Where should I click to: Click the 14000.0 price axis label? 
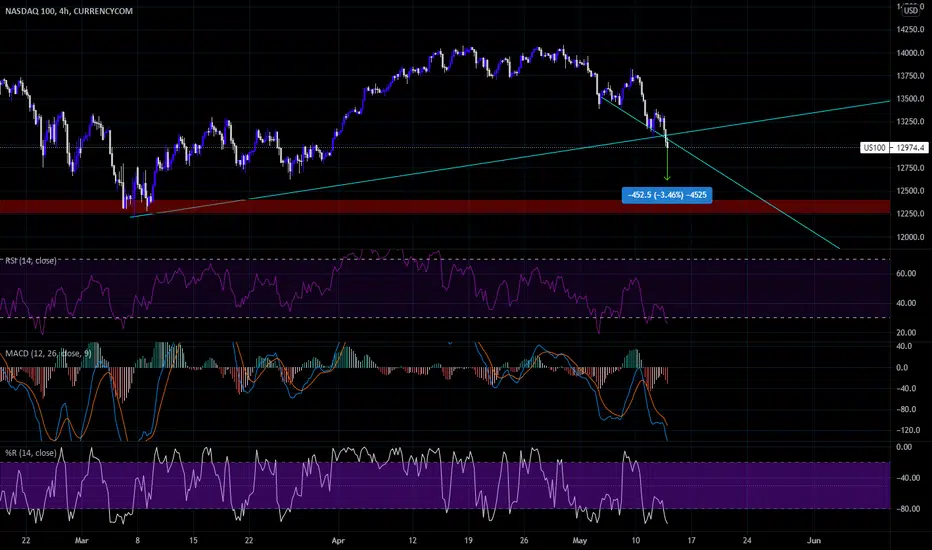[910, 53]
